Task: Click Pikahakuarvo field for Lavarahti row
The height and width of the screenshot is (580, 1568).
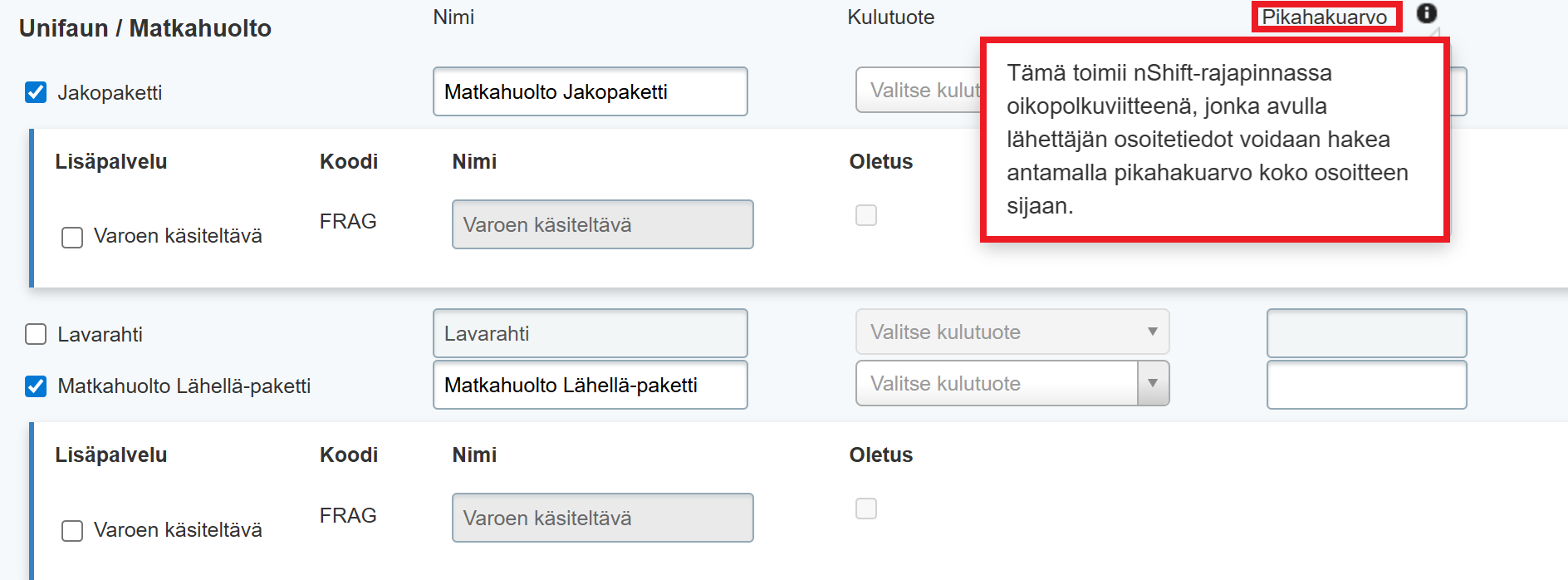Action: click(1366, 333)
